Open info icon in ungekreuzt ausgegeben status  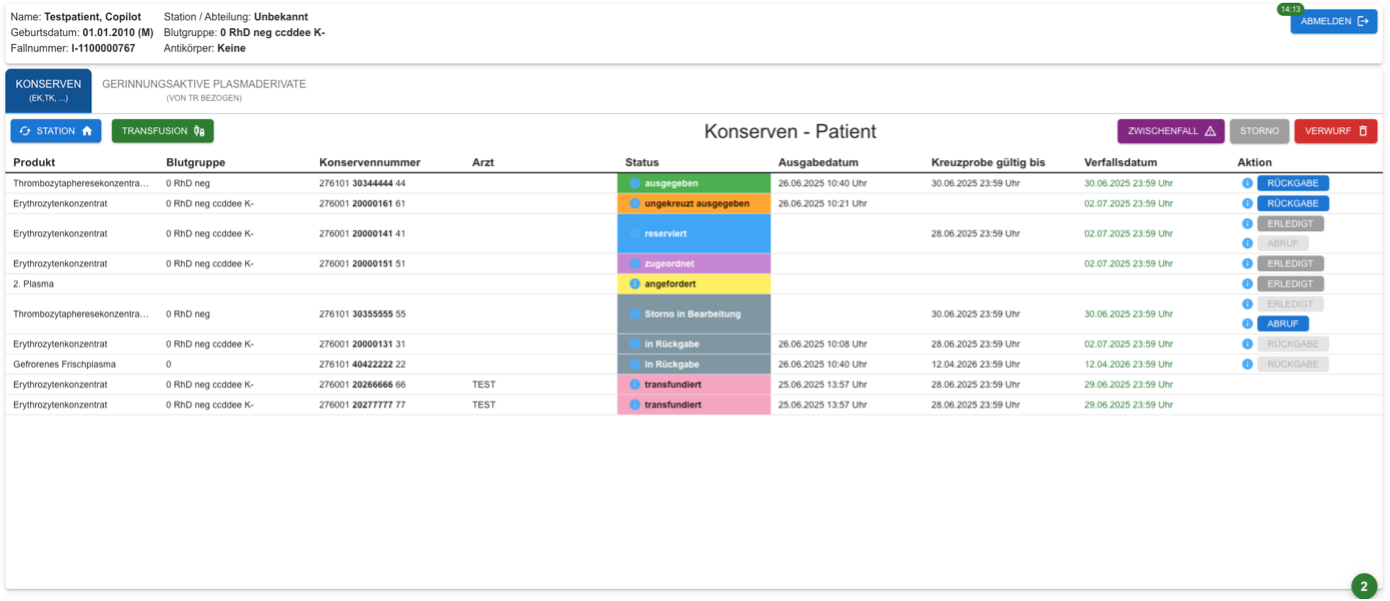point(635,204)
